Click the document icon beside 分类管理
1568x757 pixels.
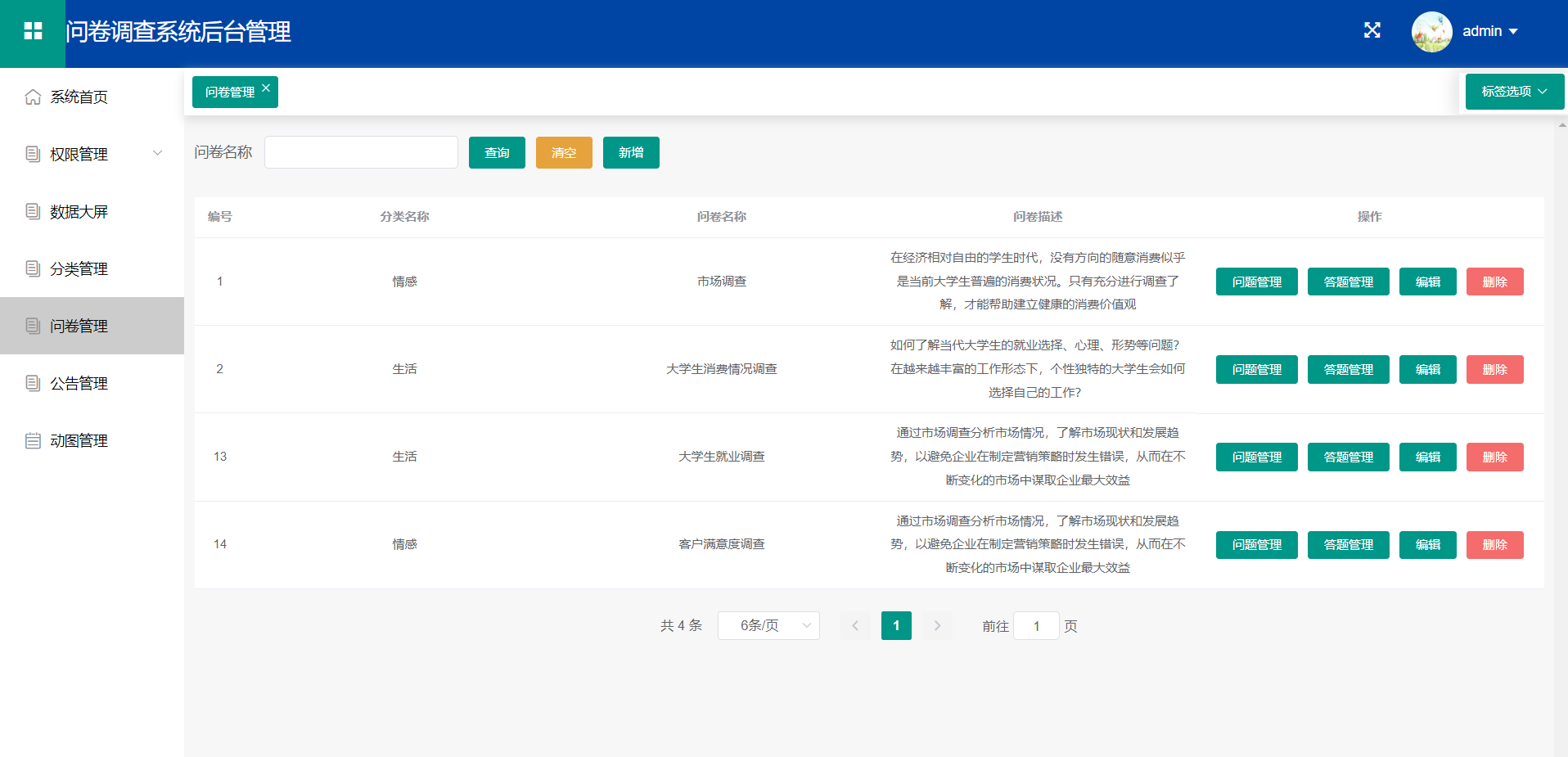coord(33,268)
